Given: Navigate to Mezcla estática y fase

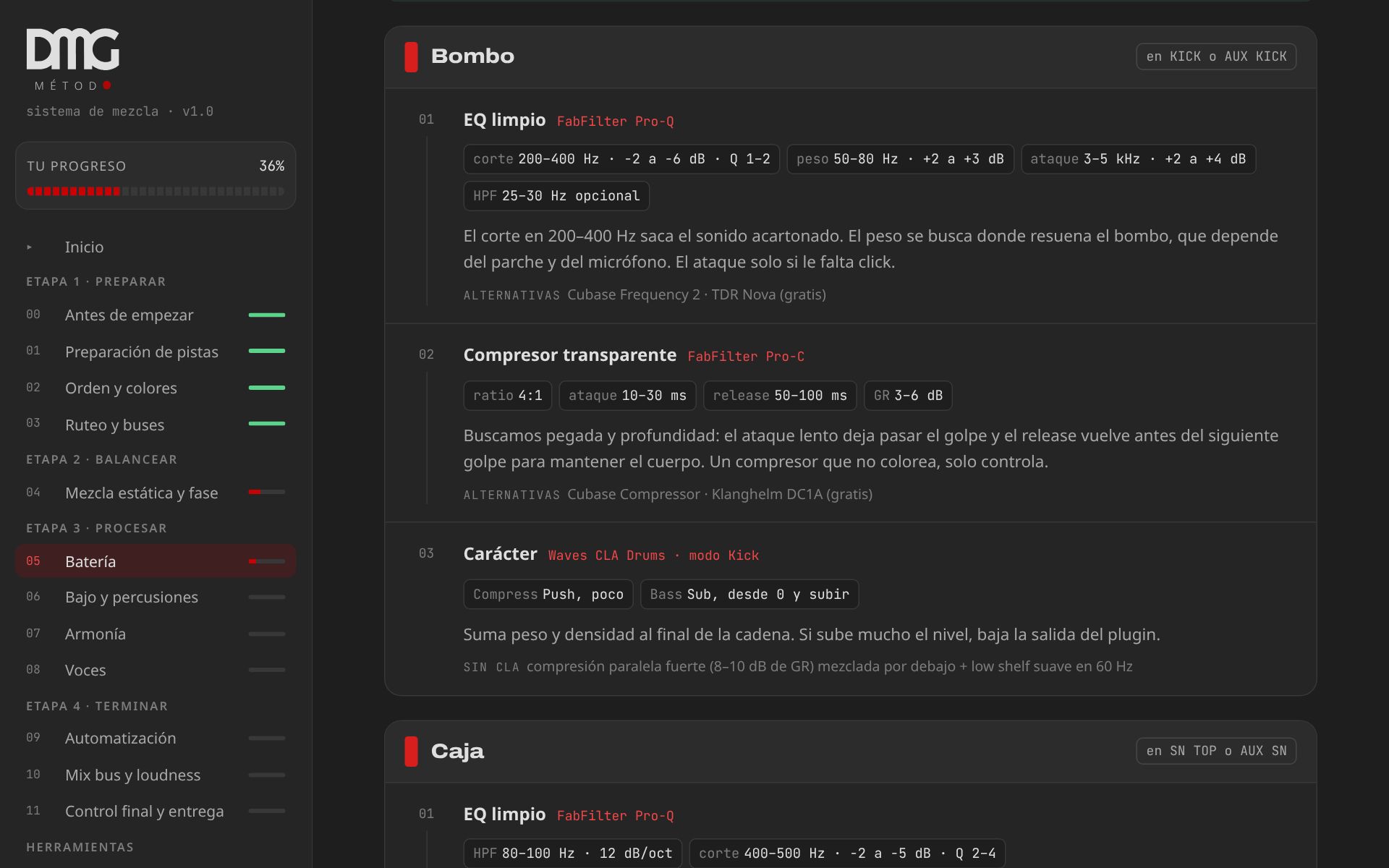Looking at the screenshot, I should [156, 493].
